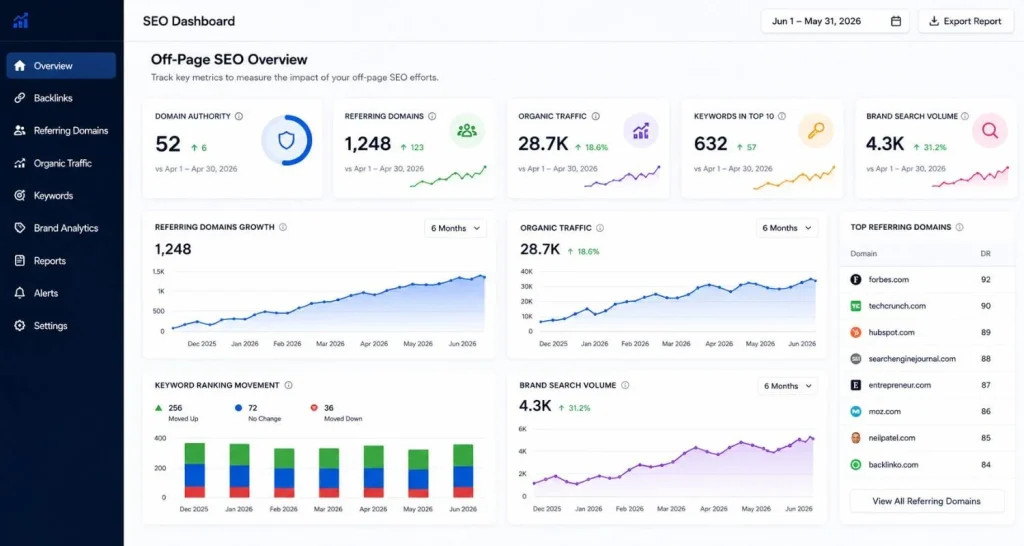
Task: Click the Brand Search Volume card info icon
Action: tap(965, 116)
